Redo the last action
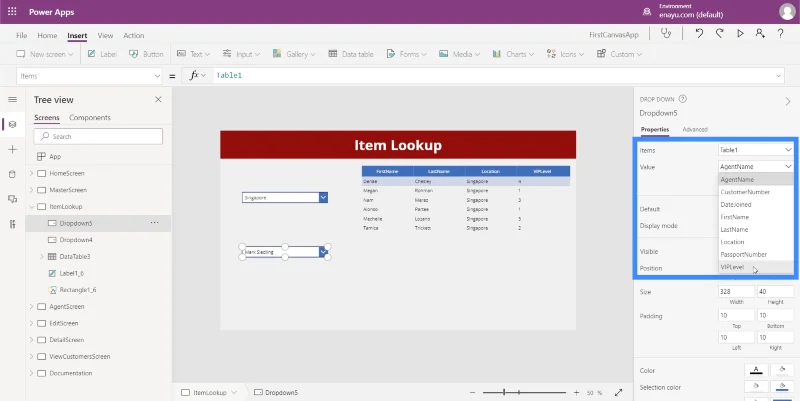Image resolution: width=800 pixels, height=401 pixels. click(719, 34)
